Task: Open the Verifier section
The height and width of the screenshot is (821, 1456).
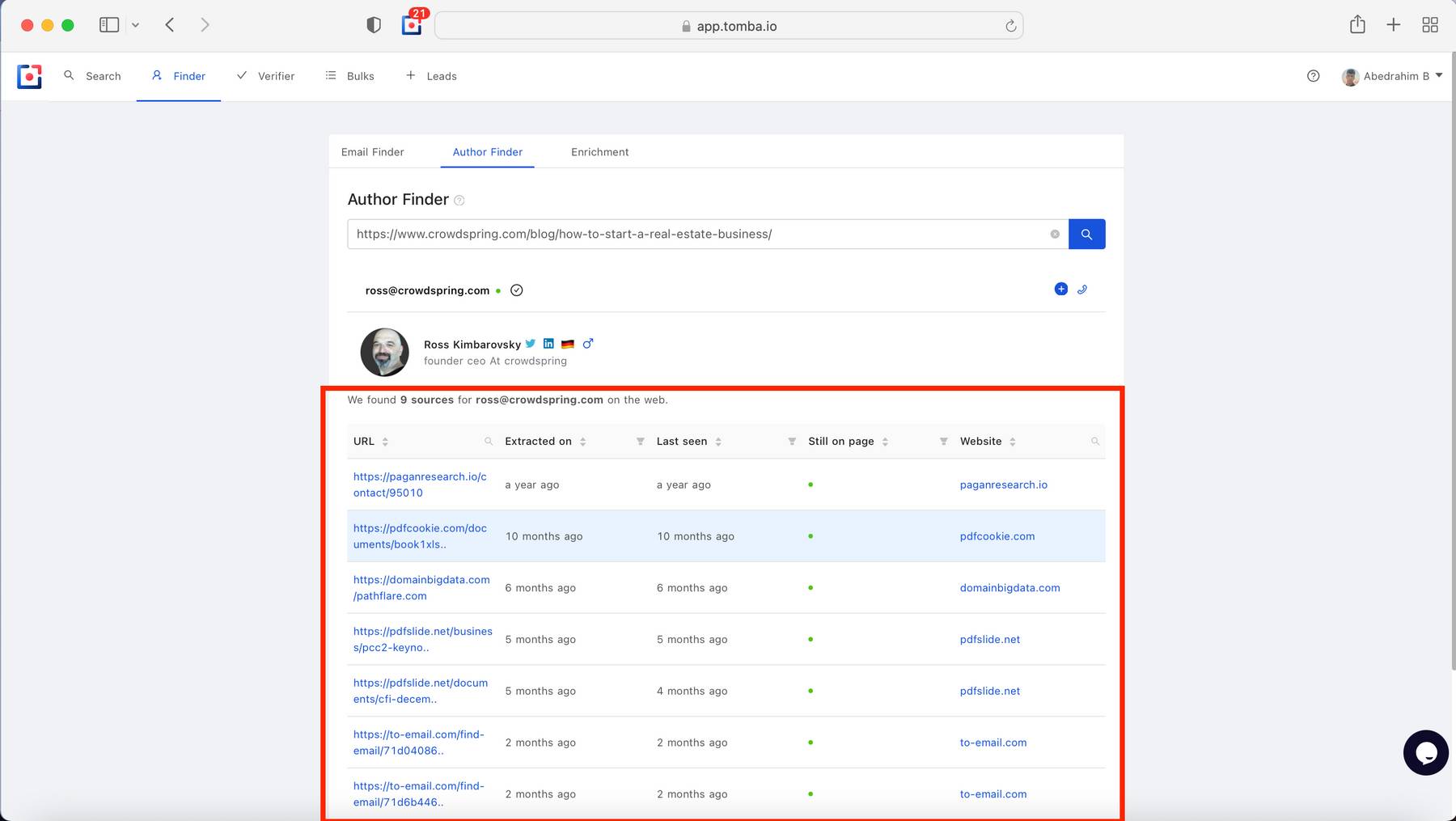Action: 265,76
